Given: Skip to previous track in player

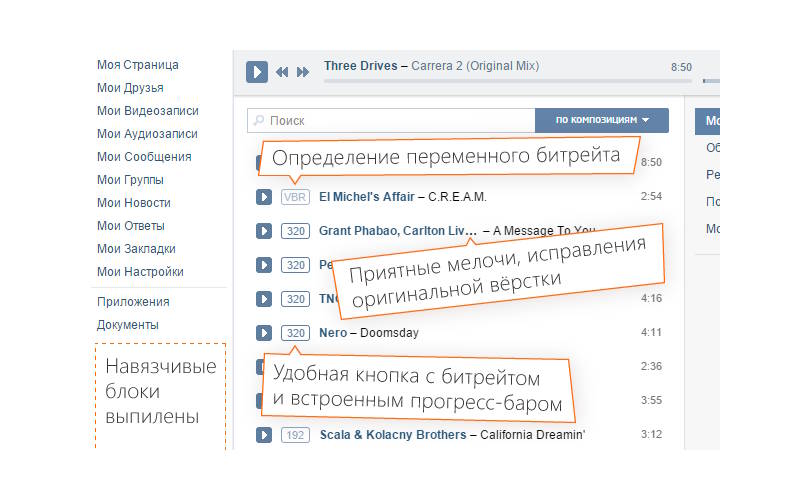Looking at the screenshot, I should 282,72.
